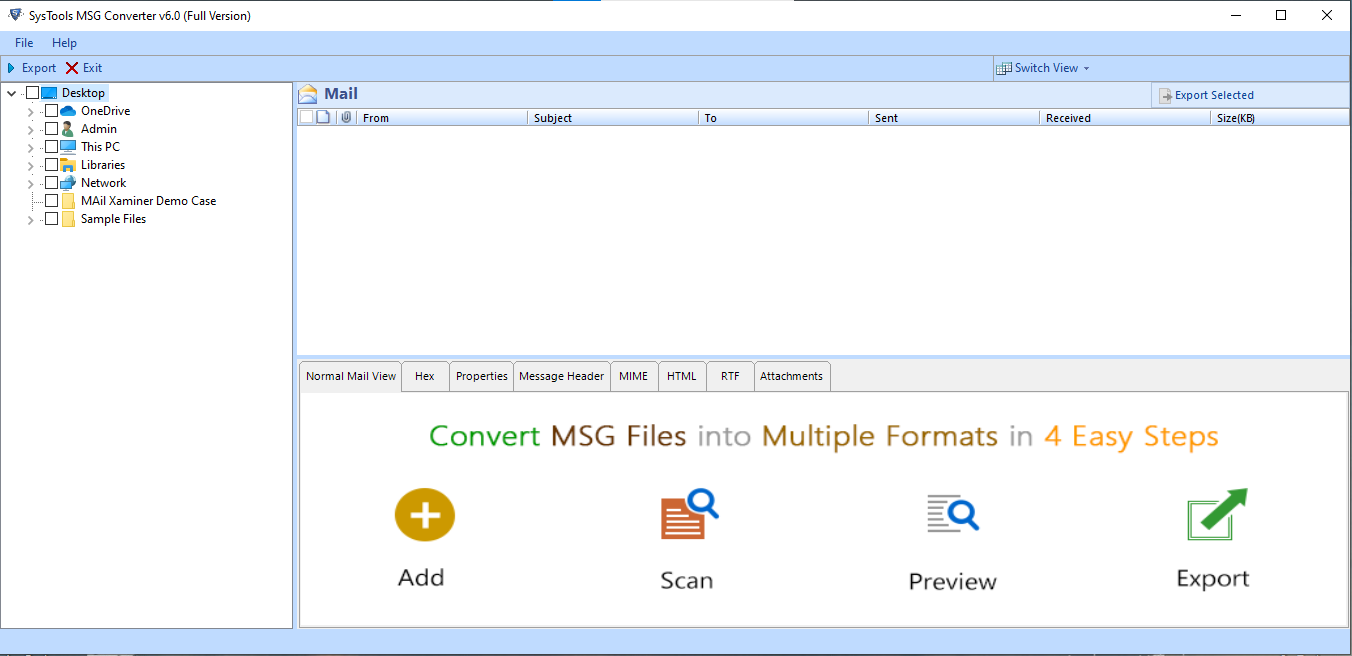The height and width of the screenshot is (656, 1352).
Task: Click the Mail envelope icon
Action: point(308,94)
